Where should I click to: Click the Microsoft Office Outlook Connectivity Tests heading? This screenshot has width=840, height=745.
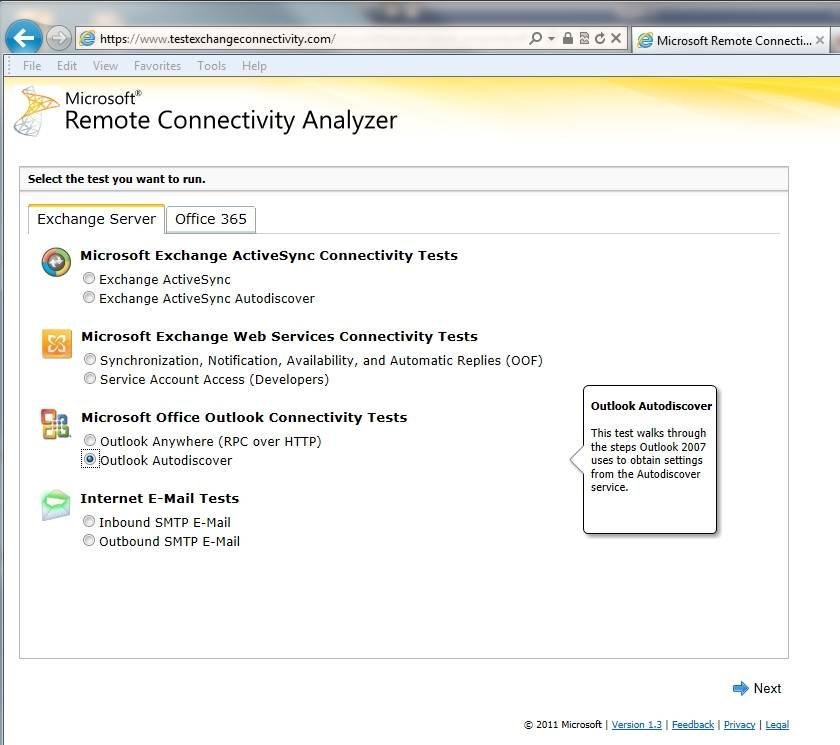coord(244,417)
